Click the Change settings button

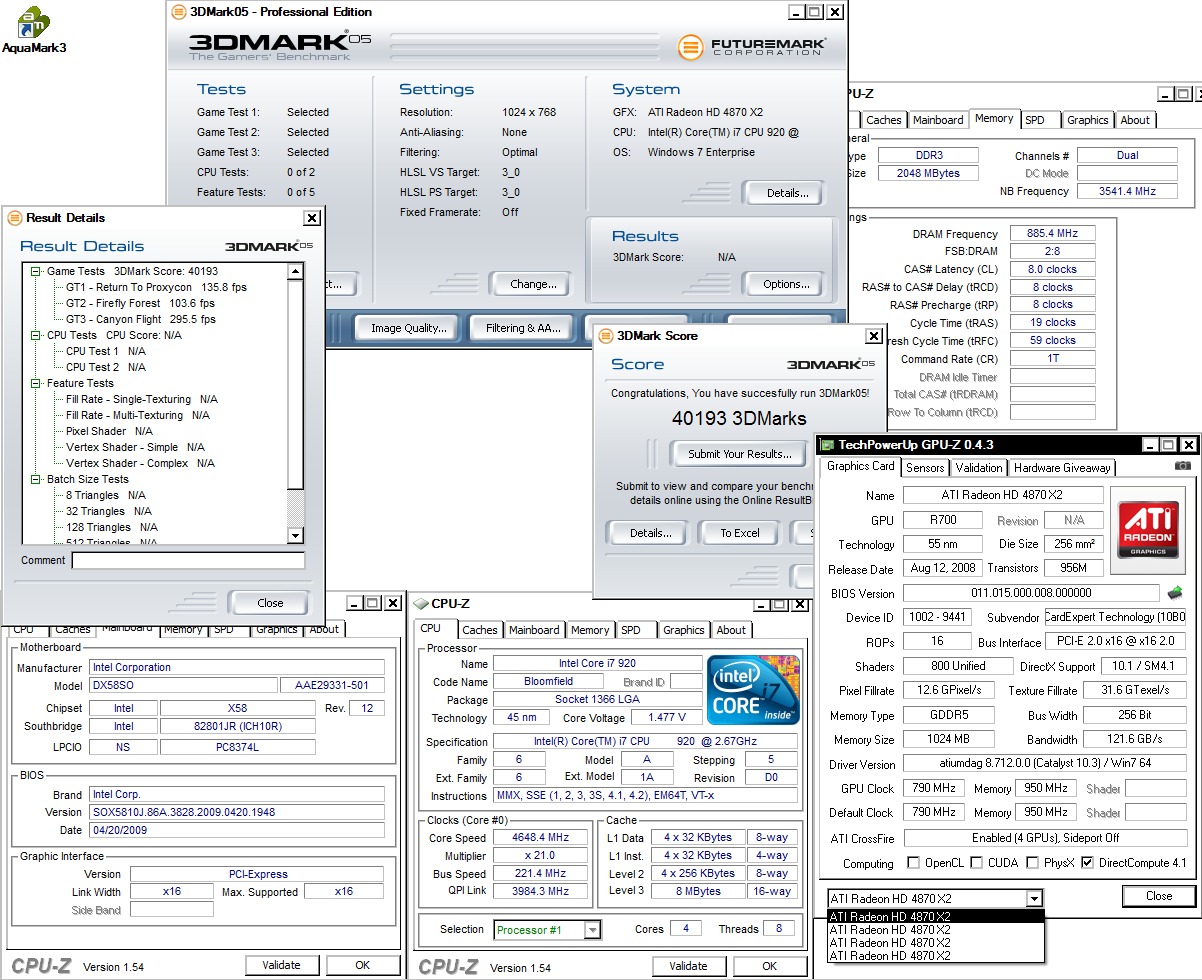pyautogui.click(x=530, y=284)
